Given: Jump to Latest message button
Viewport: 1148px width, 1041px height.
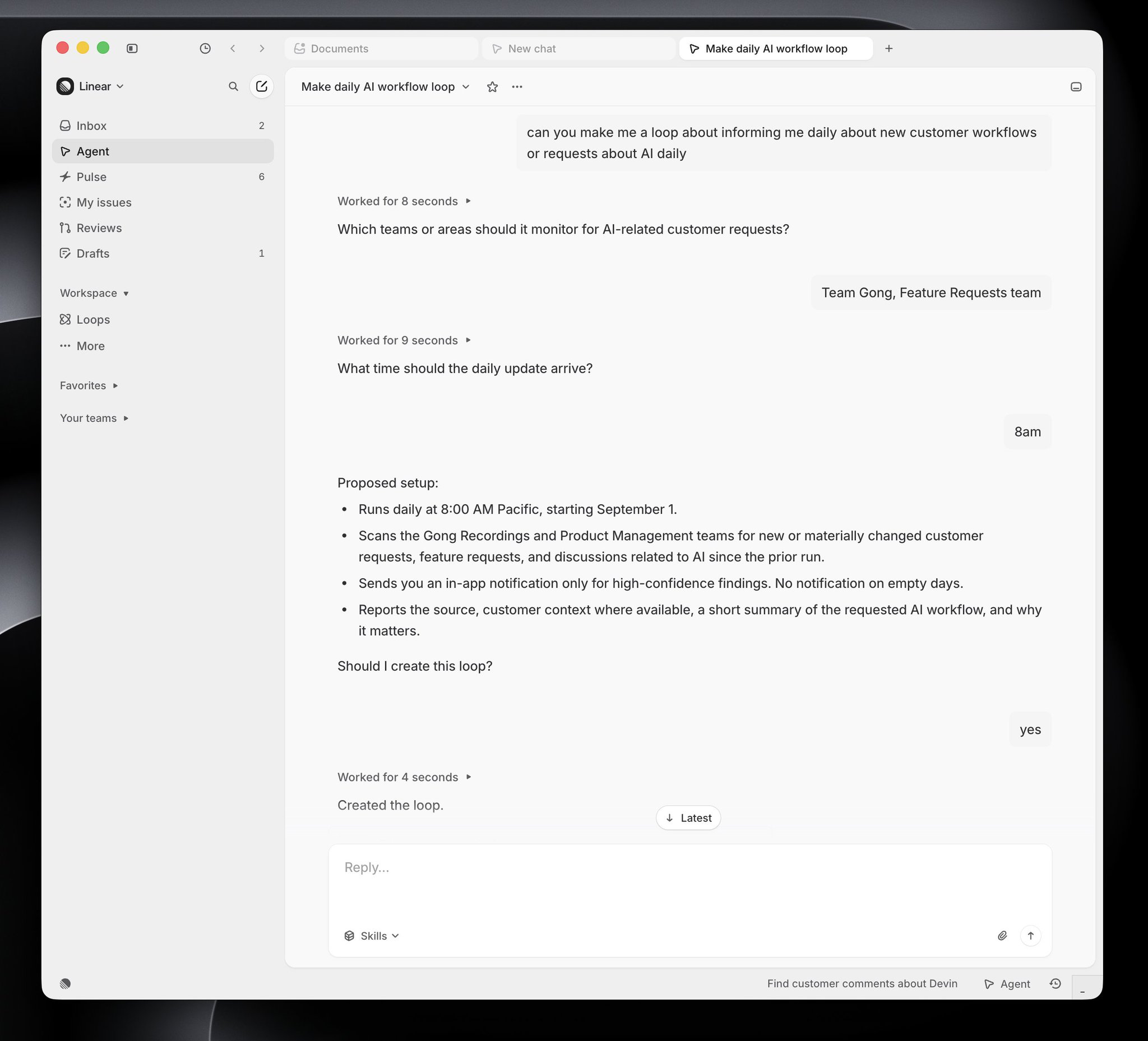Looking at the screenshot, I should click(x=688, y=818).
